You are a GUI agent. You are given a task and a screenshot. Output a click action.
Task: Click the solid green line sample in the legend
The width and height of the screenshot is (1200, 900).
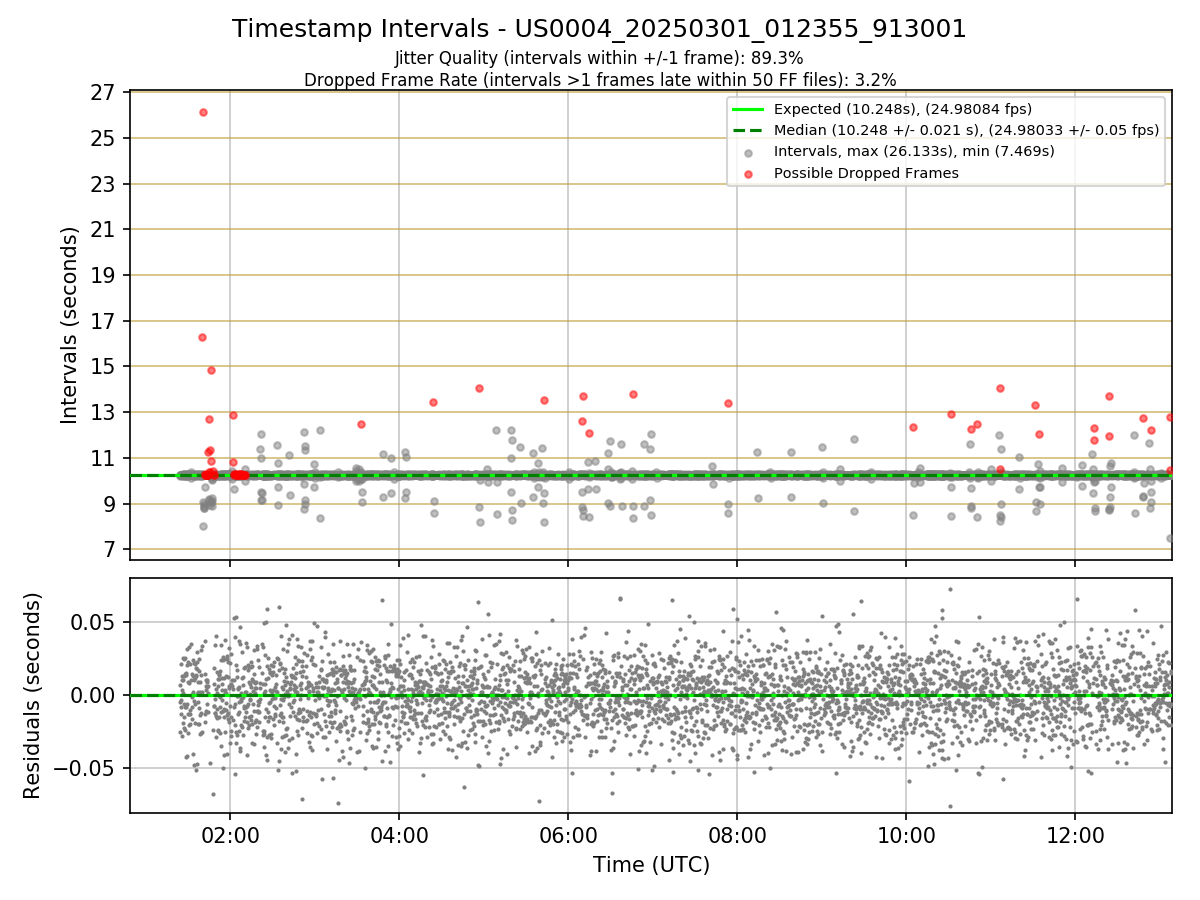[750, 109]
